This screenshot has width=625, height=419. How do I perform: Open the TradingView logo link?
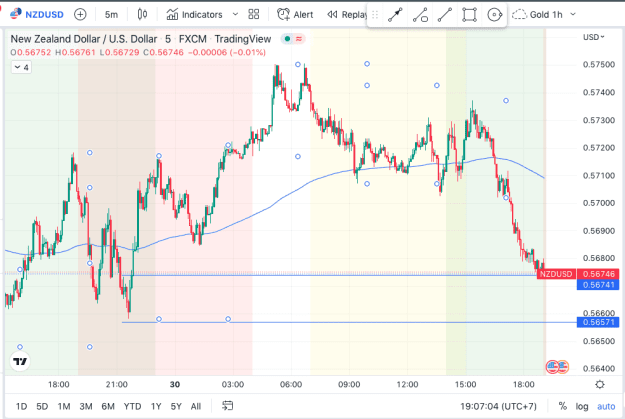pyautogui.click(x=20, y=361)
